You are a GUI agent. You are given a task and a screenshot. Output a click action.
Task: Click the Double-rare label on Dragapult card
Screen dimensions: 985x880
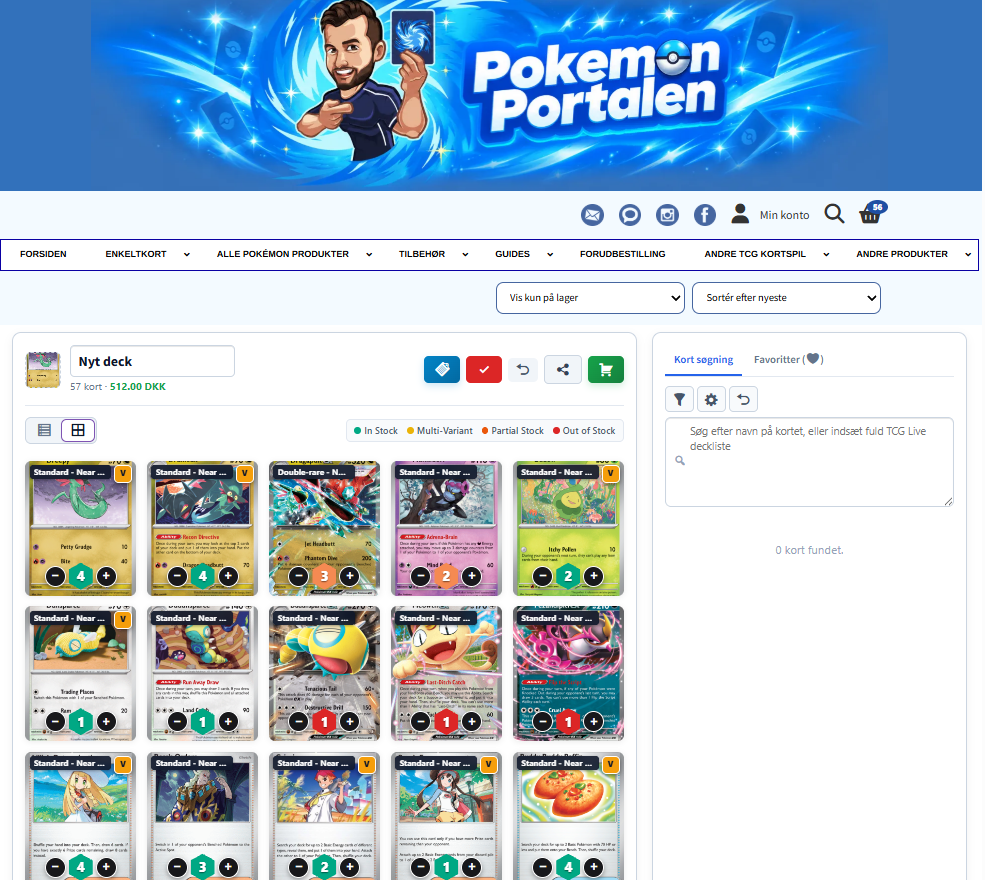pyautogui.click(x=312, y=472)
